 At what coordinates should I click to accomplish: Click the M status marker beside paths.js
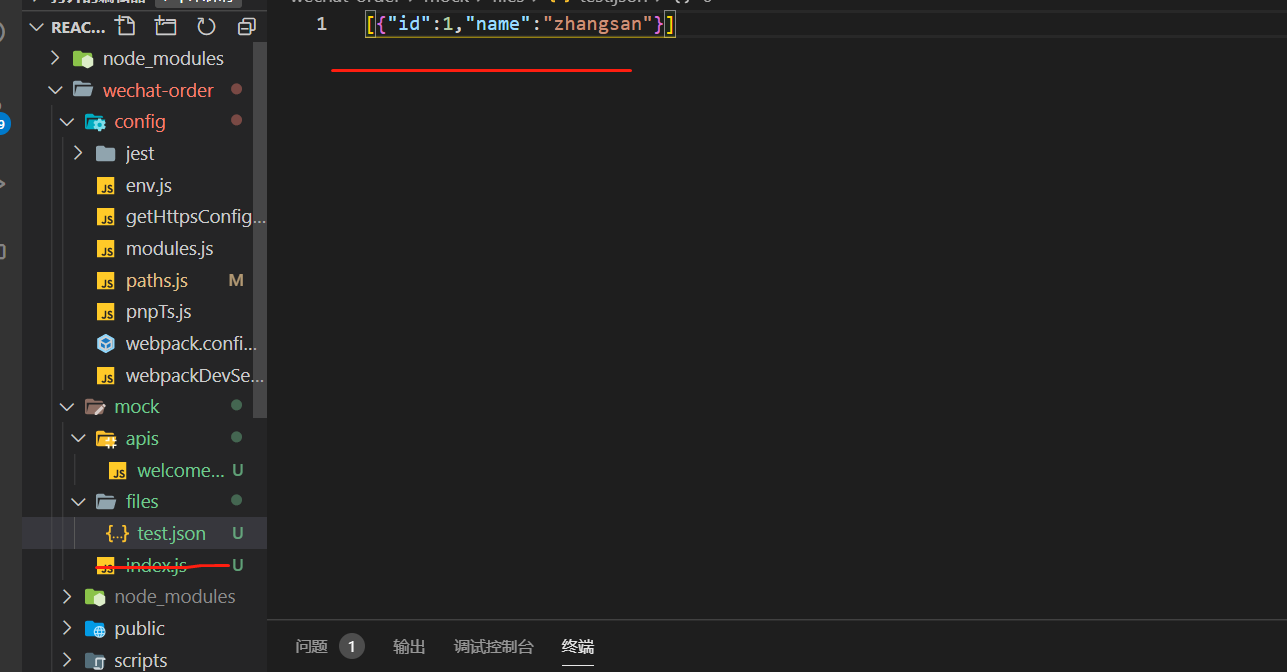click(236, 281)
